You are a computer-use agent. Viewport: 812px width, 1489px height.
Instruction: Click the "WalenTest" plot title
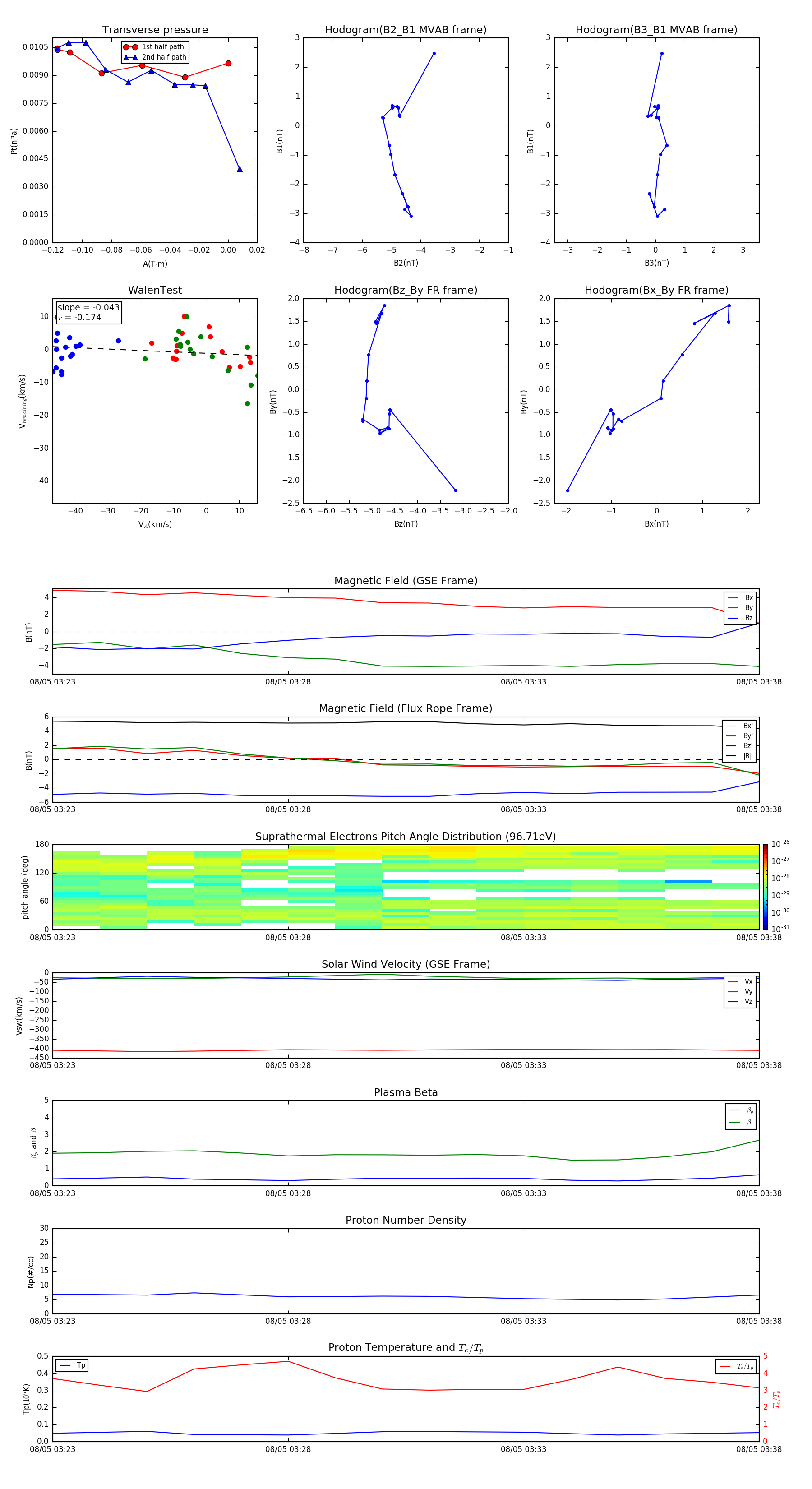pyautogui.click(x=155, y=290)
